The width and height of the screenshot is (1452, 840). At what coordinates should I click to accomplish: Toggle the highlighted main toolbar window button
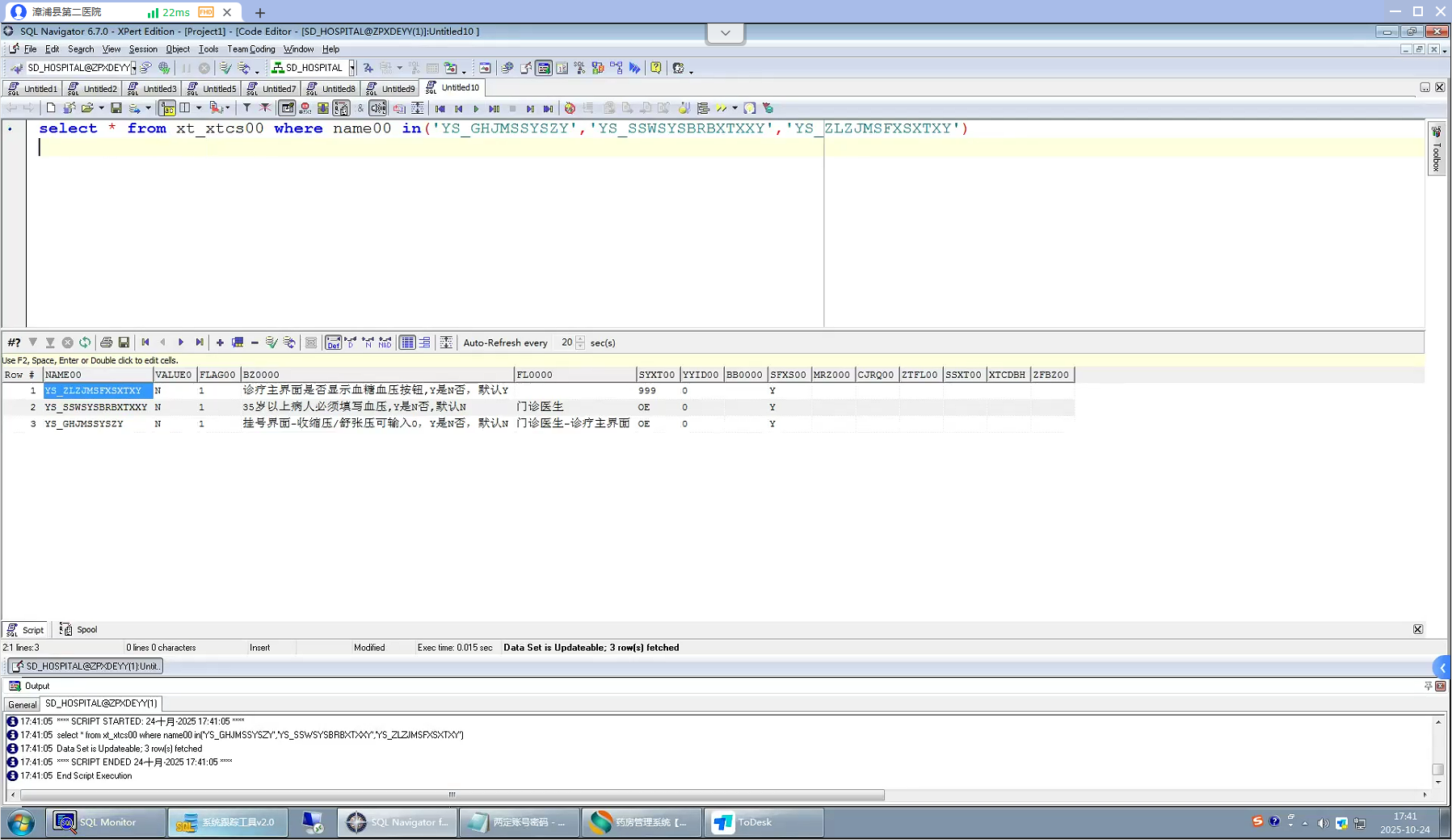tap(544, 68)
